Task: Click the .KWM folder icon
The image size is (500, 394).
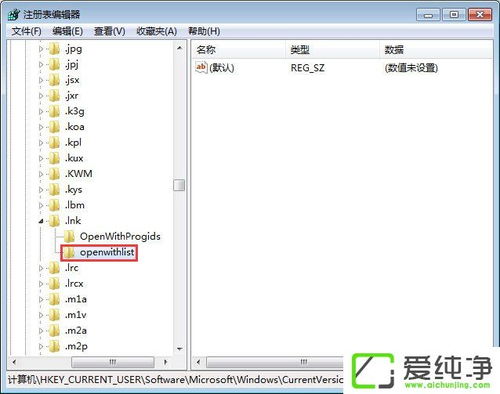Action: (x=54, y=174)
